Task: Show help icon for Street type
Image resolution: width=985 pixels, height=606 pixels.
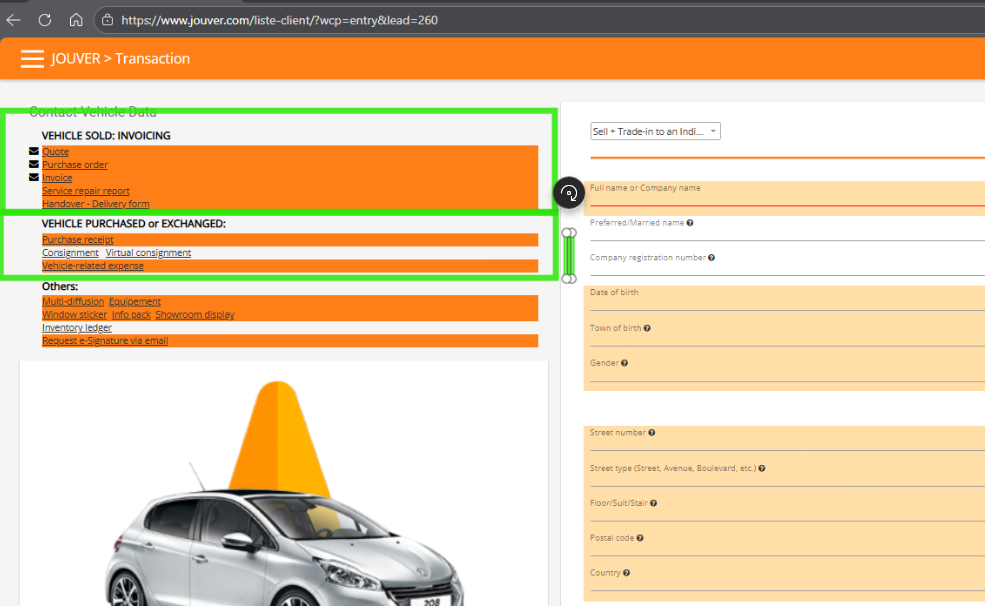Action: [x=761, y=468]
